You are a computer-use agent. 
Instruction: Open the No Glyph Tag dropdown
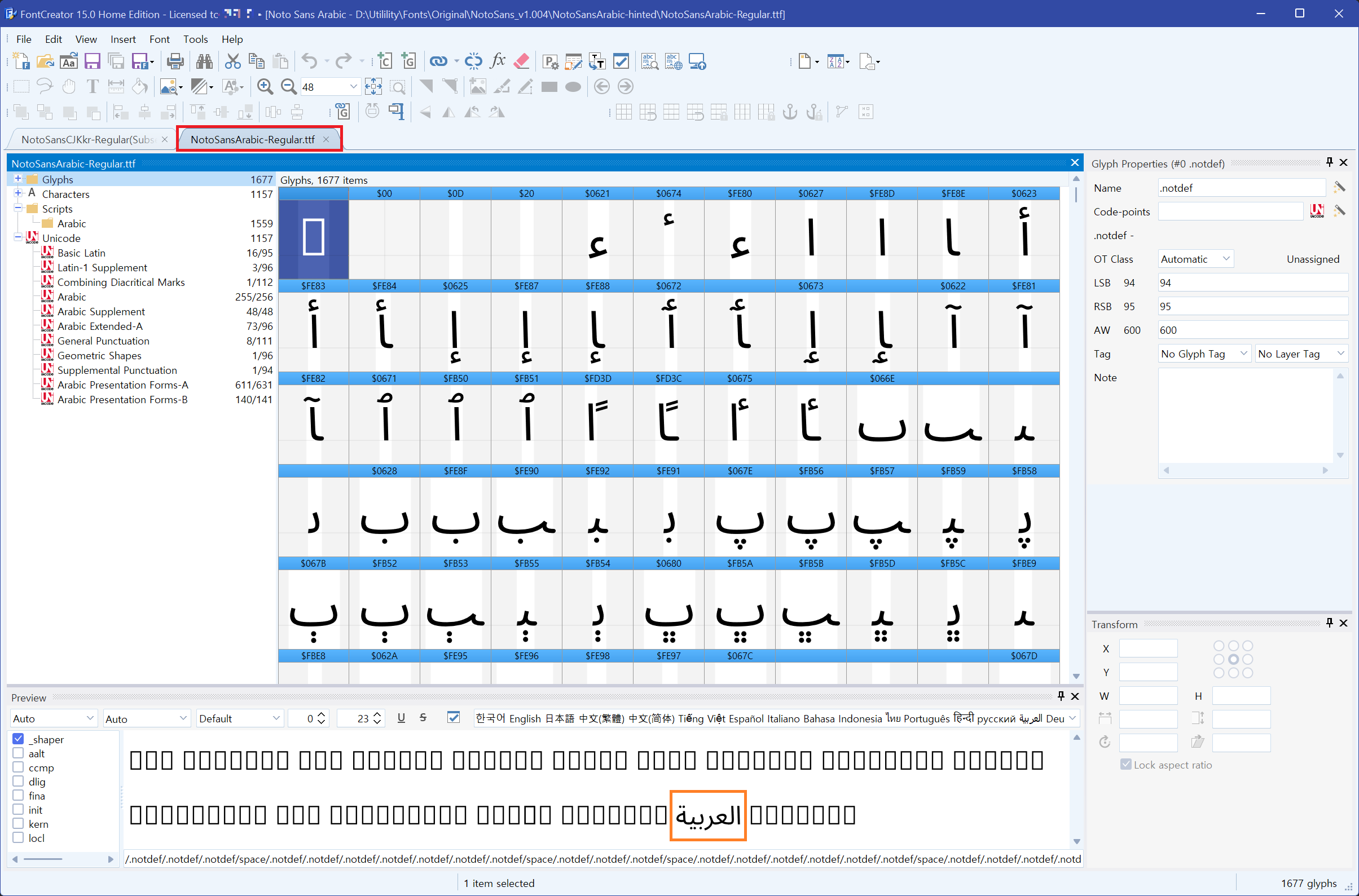(x=1203, y=354)
